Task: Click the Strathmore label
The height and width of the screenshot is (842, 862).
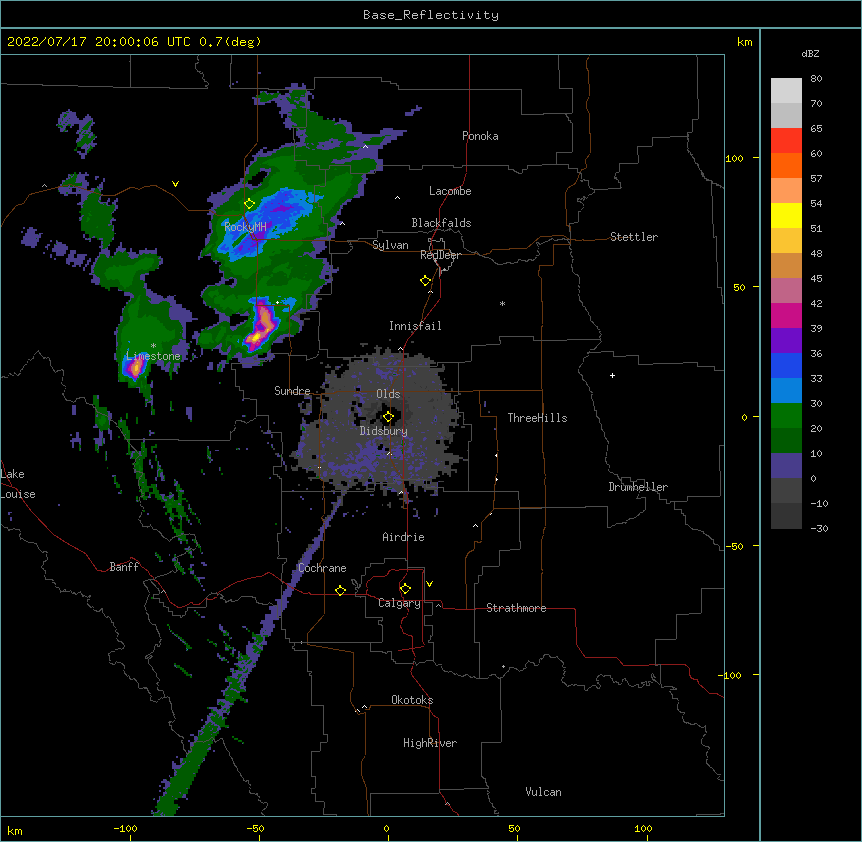Action: click(516, 608)
